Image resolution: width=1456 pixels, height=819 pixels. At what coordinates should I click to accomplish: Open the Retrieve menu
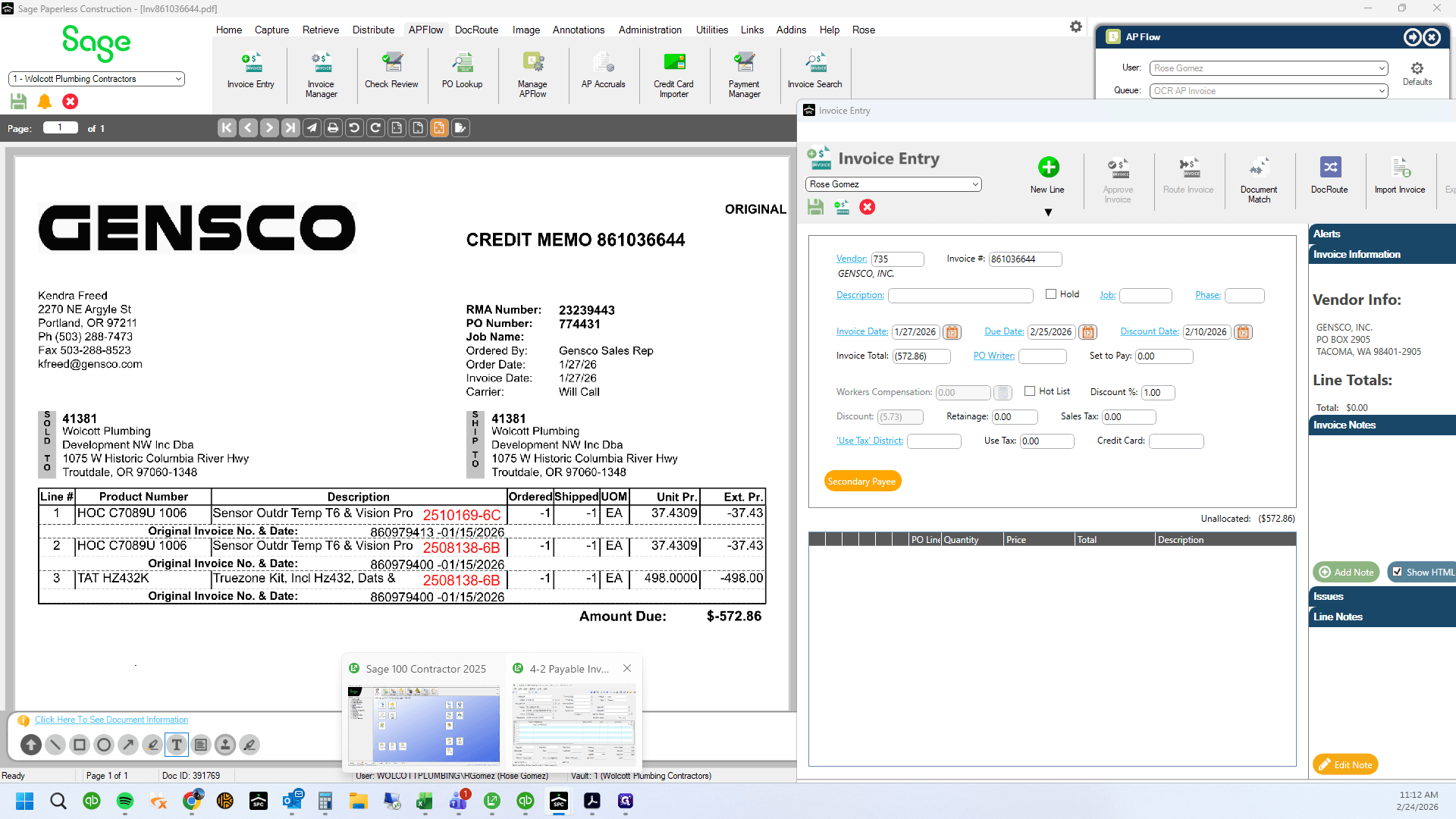coord(321,30)
